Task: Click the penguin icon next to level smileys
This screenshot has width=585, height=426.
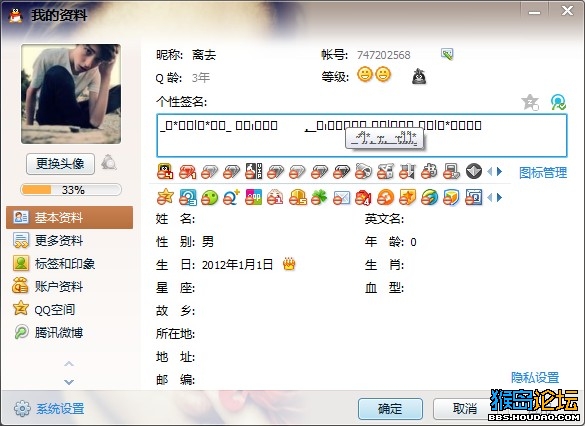Action: (419, 76)
